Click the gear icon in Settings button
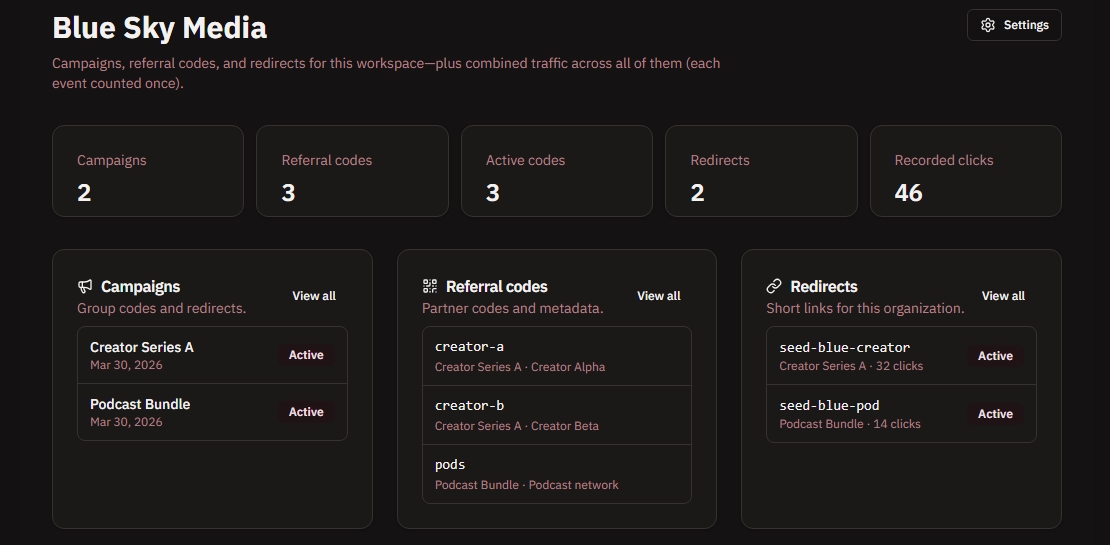The image size is (1110, 545). (x=988, y=25)
